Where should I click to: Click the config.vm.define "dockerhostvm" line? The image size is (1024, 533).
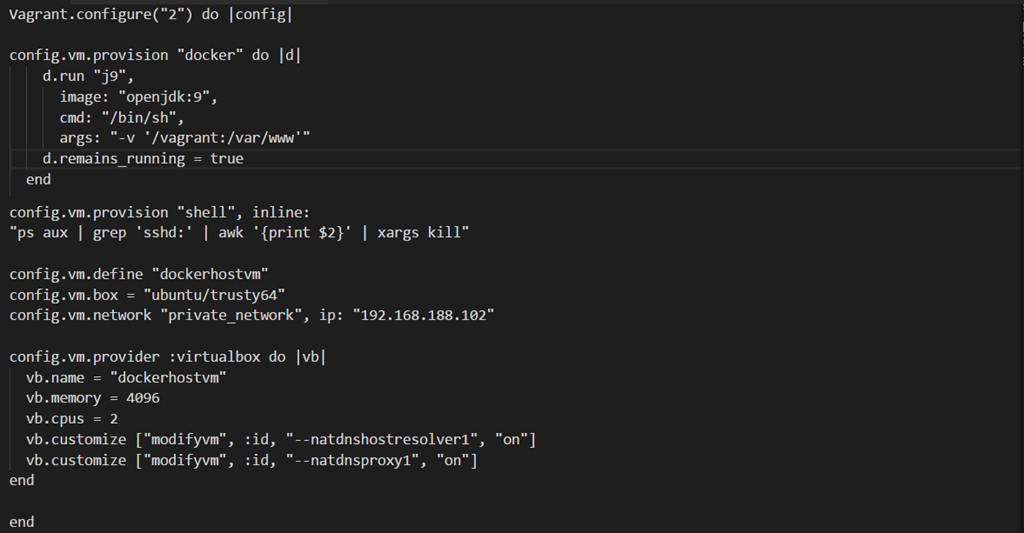(x=140, y=273)
